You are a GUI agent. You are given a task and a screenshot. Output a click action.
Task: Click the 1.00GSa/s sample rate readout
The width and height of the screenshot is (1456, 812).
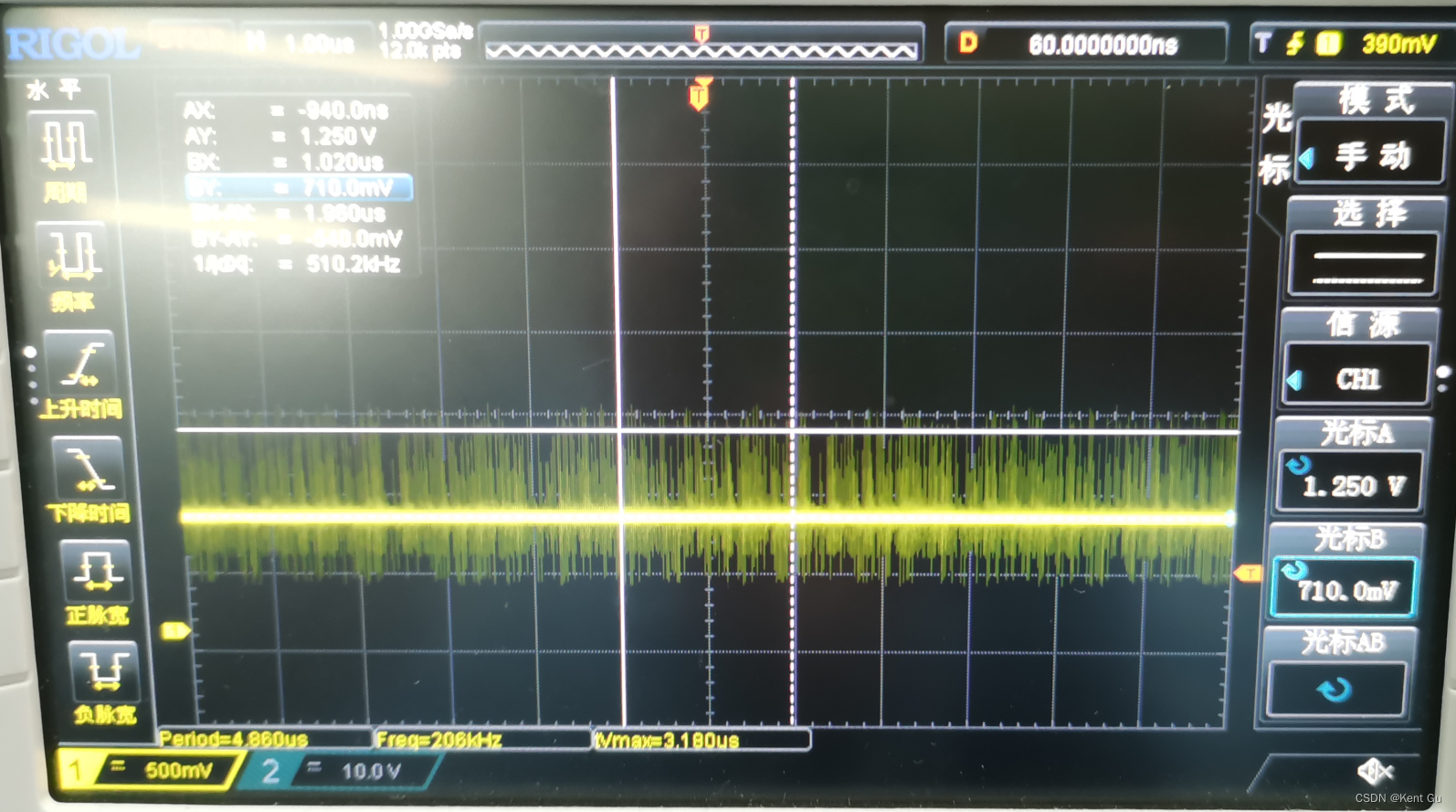[x=425, y=30]
